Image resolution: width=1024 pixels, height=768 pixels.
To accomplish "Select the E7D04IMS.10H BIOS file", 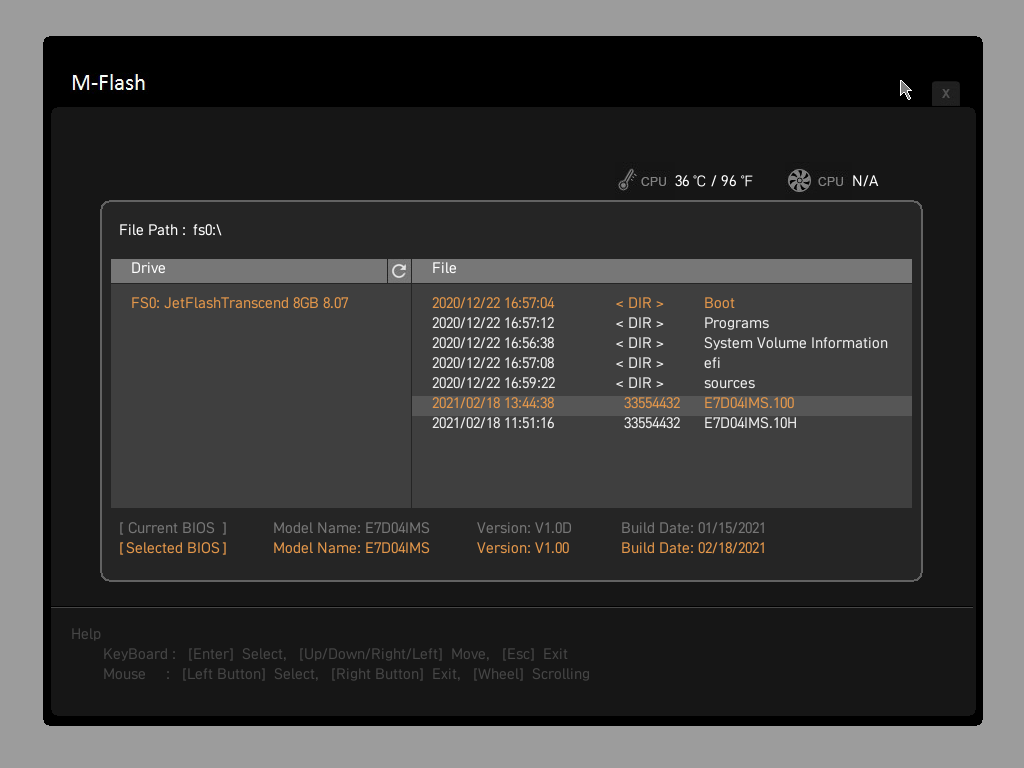I will (750, 423).
